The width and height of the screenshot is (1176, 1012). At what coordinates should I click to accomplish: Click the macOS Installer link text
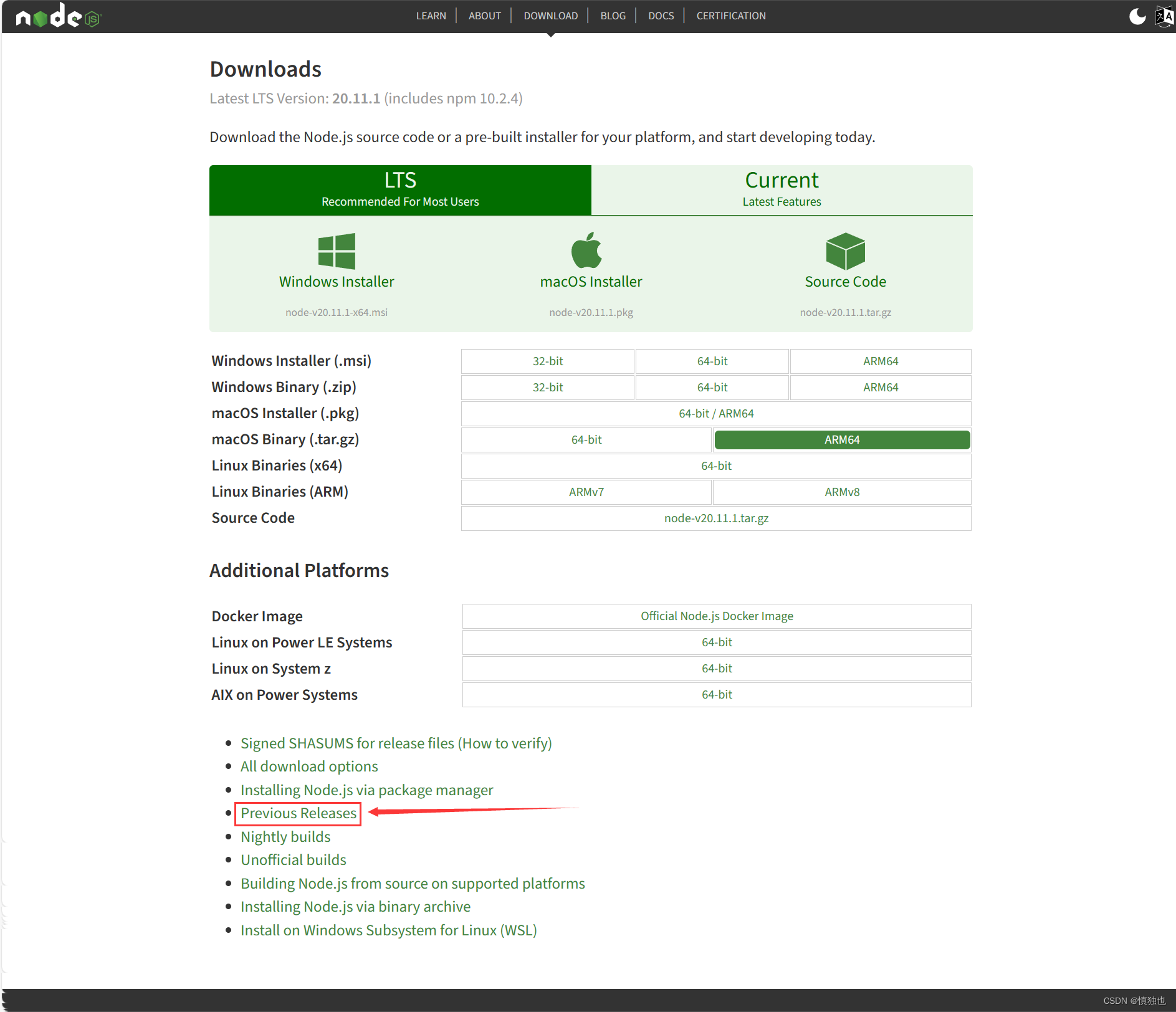coord(591,282)
